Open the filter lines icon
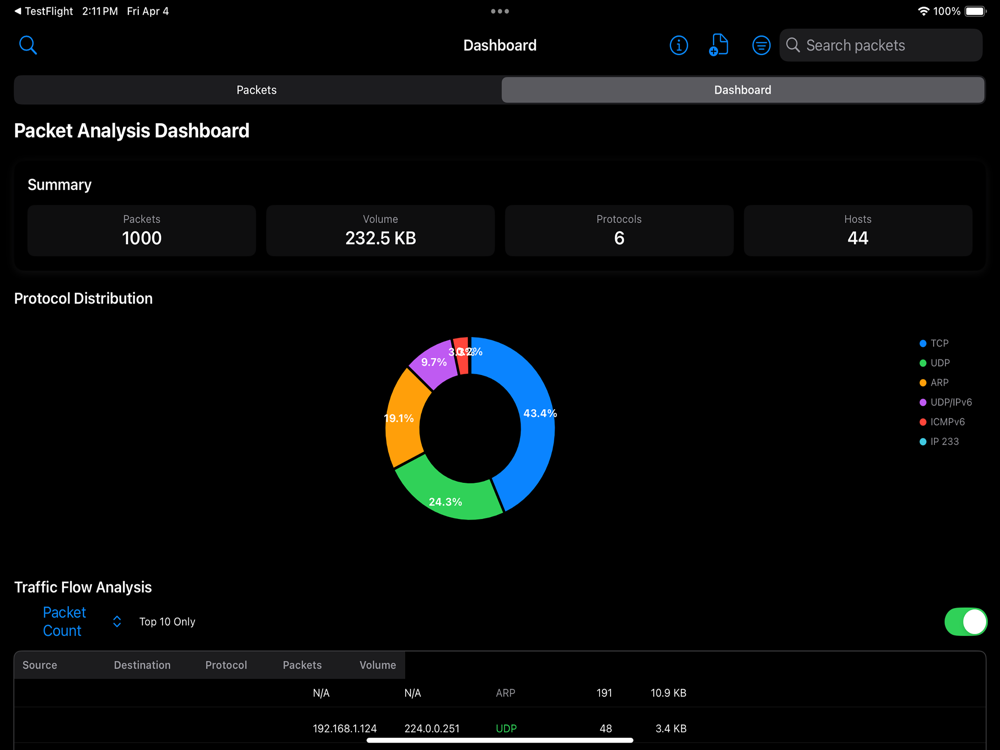Image resolution: width=1000 pixels, height=750 pixels. tap(761, 45)
